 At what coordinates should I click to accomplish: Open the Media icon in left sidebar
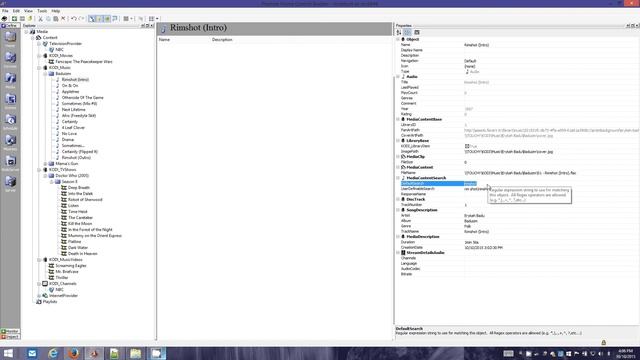tap(10, 78)
